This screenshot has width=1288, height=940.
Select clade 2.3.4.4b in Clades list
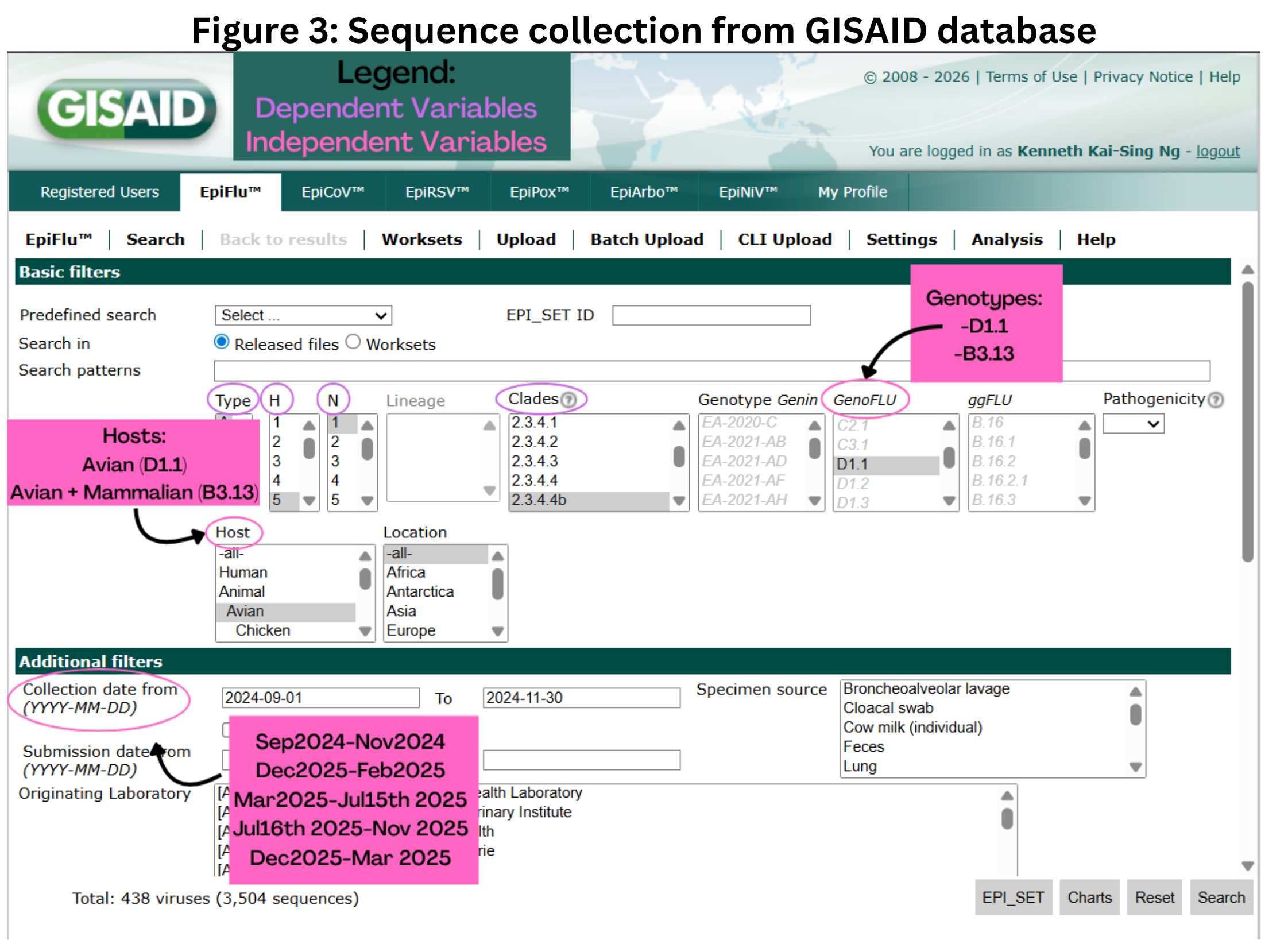tap(589, 500)
